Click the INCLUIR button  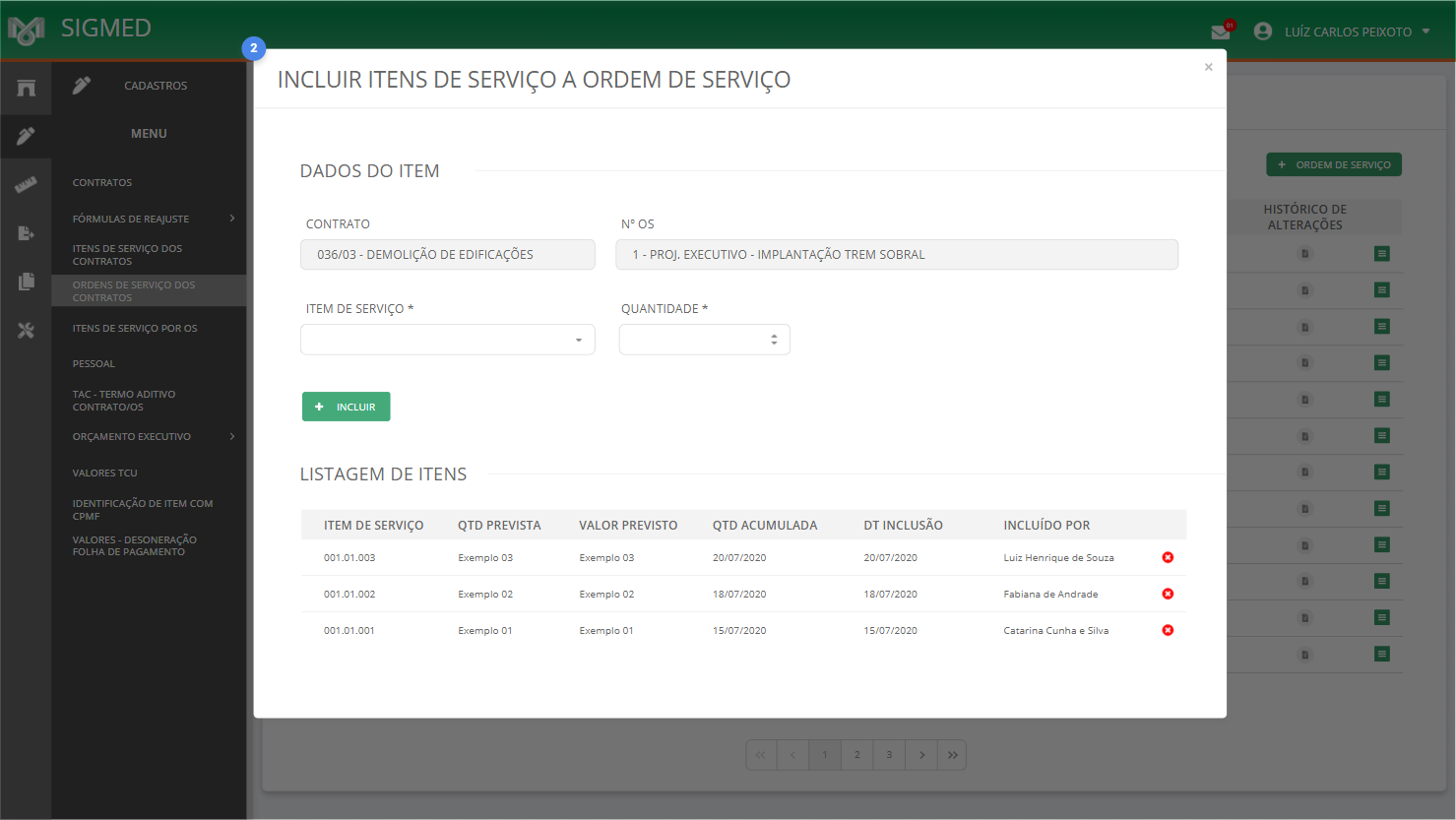coord(347,407)
